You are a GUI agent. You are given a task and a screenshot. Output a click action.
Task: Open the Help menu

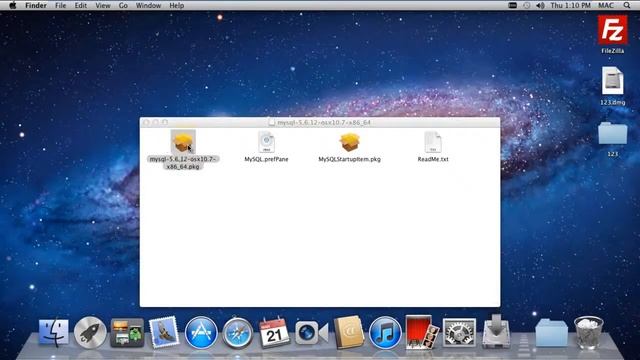[176, 5]
